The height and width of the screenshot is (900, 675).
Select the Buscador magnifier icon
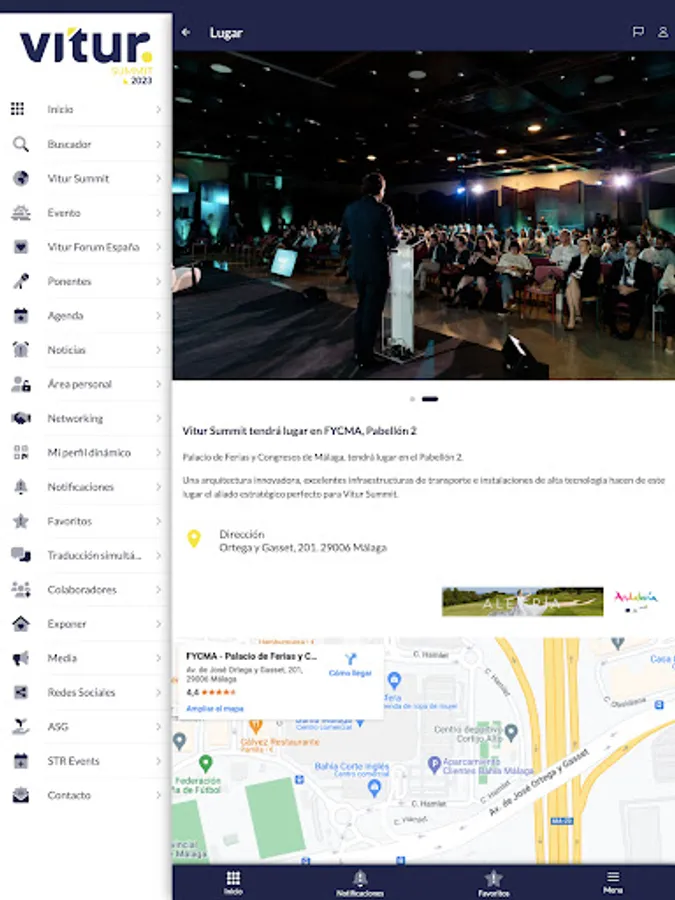[21, 144]
